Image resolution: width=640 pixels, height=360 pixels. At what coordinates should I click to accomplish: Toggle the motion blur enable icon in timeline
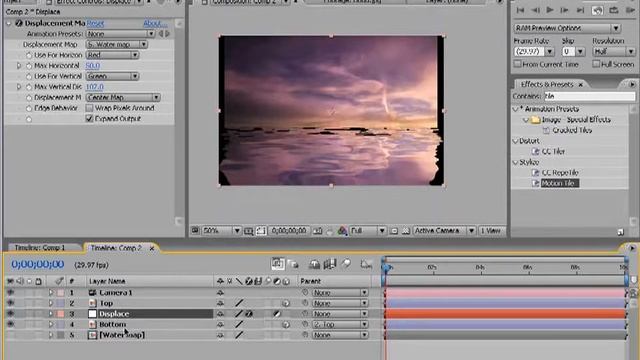tap(346, 264)
